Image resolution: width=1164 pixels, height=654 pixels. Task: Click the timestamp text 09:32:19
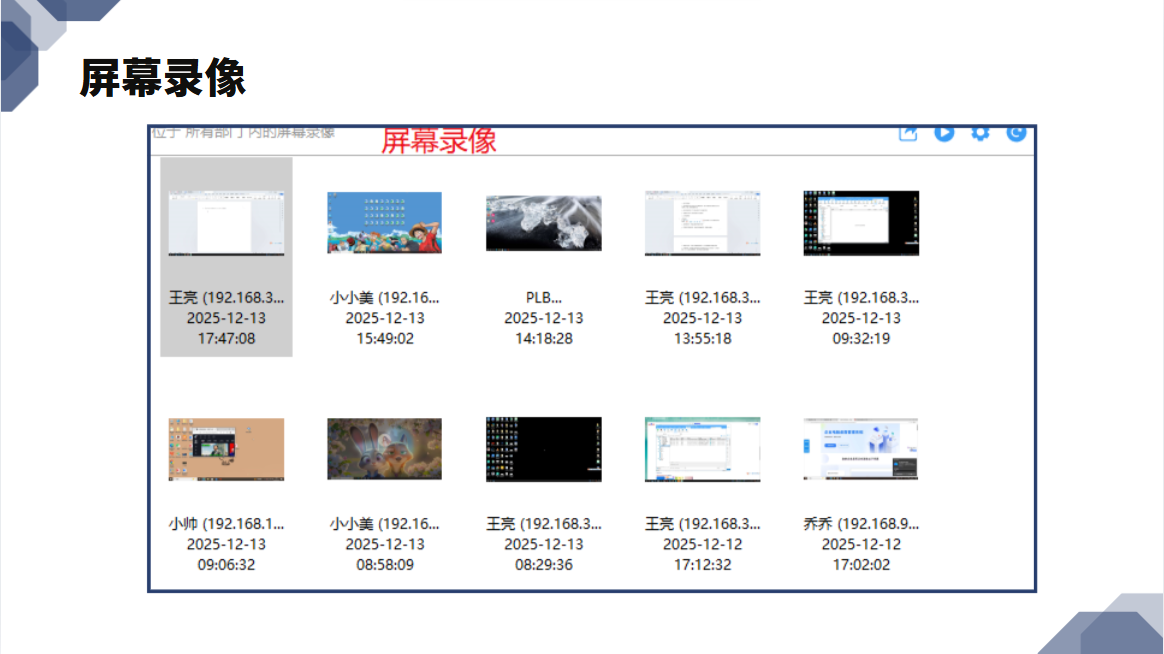pyautogui.click(x=861, y=339)
